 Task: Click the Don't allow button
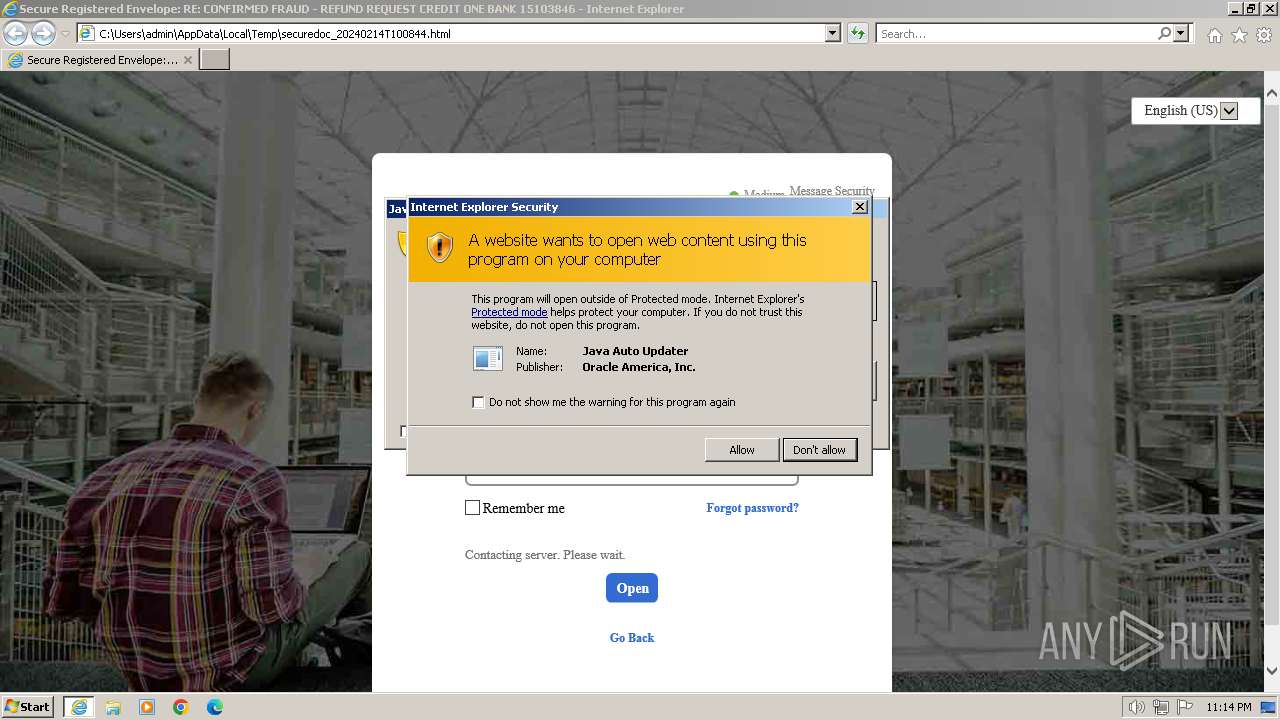819,450
